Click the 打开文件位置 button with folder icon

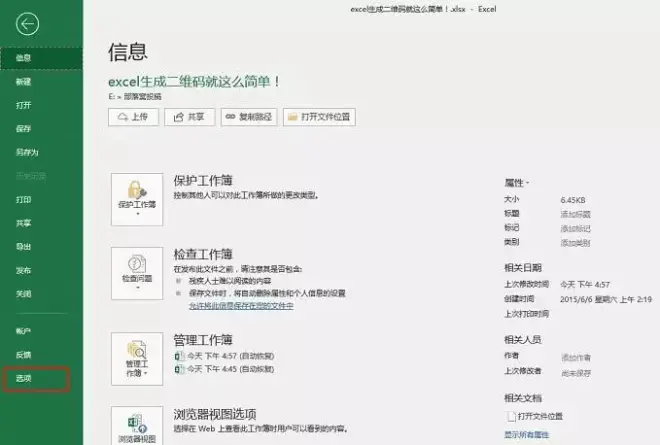click(x=319, y=117)
